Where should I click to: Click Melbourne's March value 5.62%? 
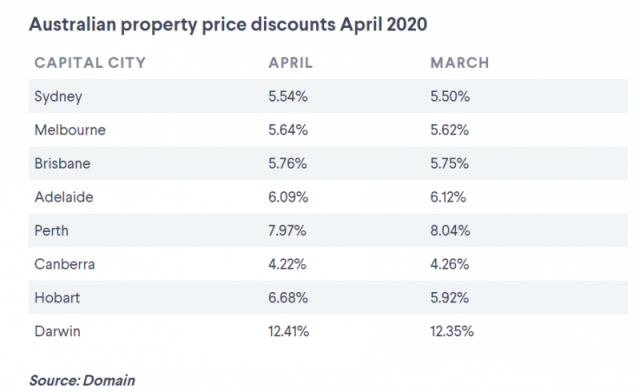[449, 130]
